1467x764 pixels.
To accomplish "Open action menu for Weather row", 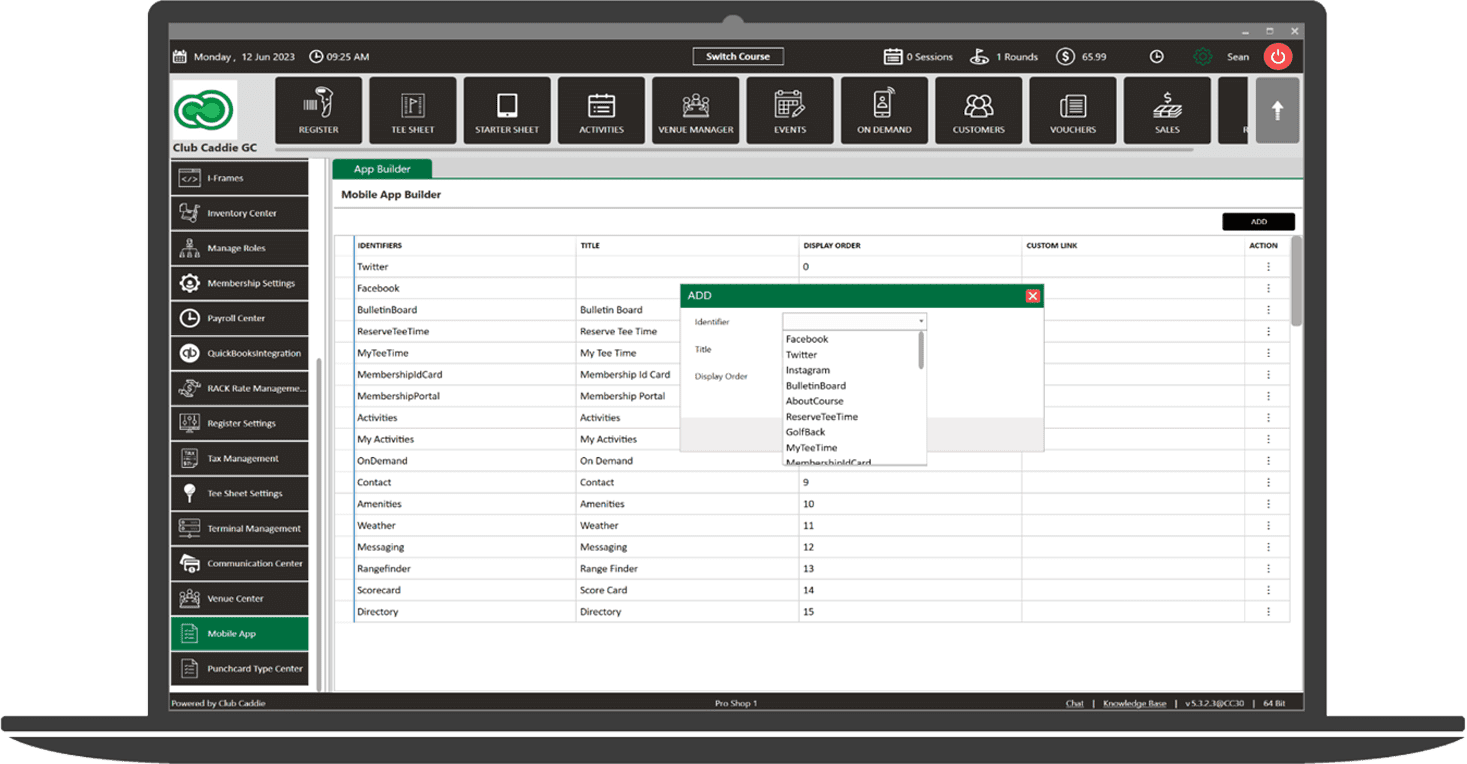I will tap(1268, 525).
